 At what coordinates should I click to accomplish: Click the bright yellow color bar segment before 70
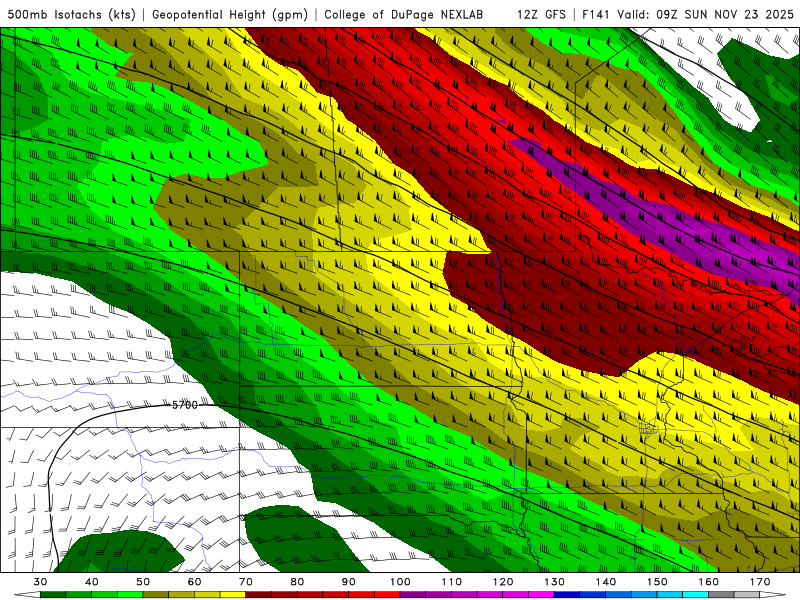tap(233, 595)
